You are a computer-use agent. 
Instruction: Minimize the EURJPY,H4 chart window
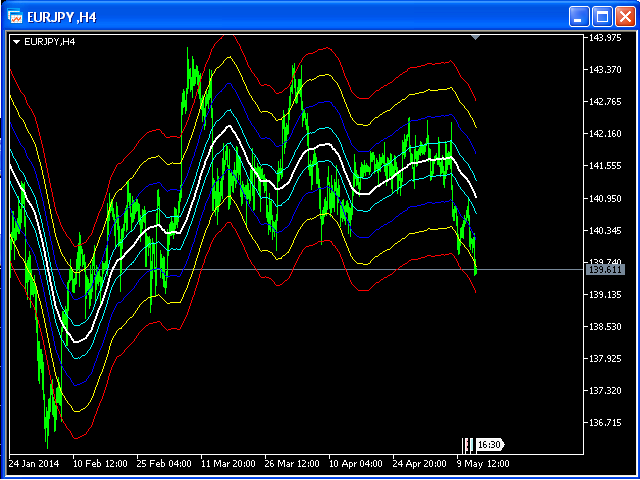click(579, 18)
